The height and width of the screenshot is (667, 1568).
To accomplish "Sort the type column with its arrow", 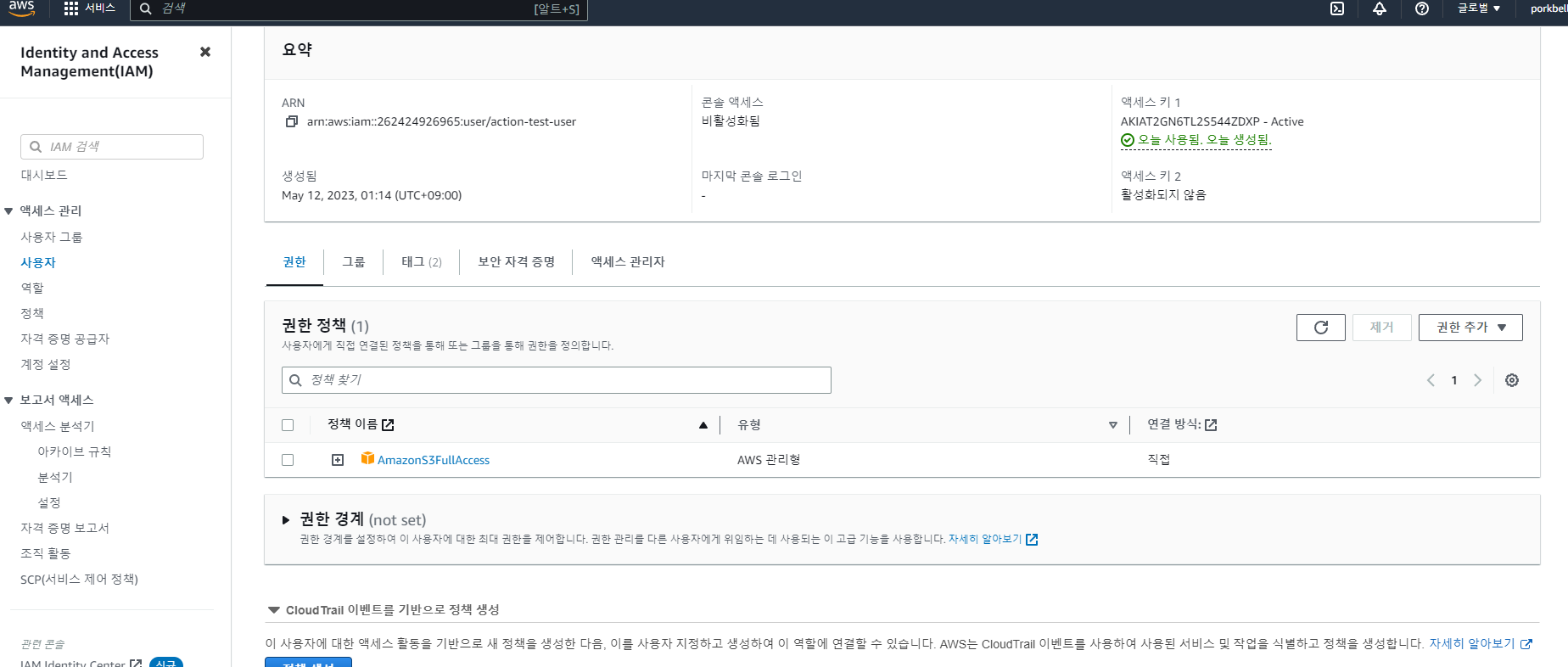I will pos(1113,425).
